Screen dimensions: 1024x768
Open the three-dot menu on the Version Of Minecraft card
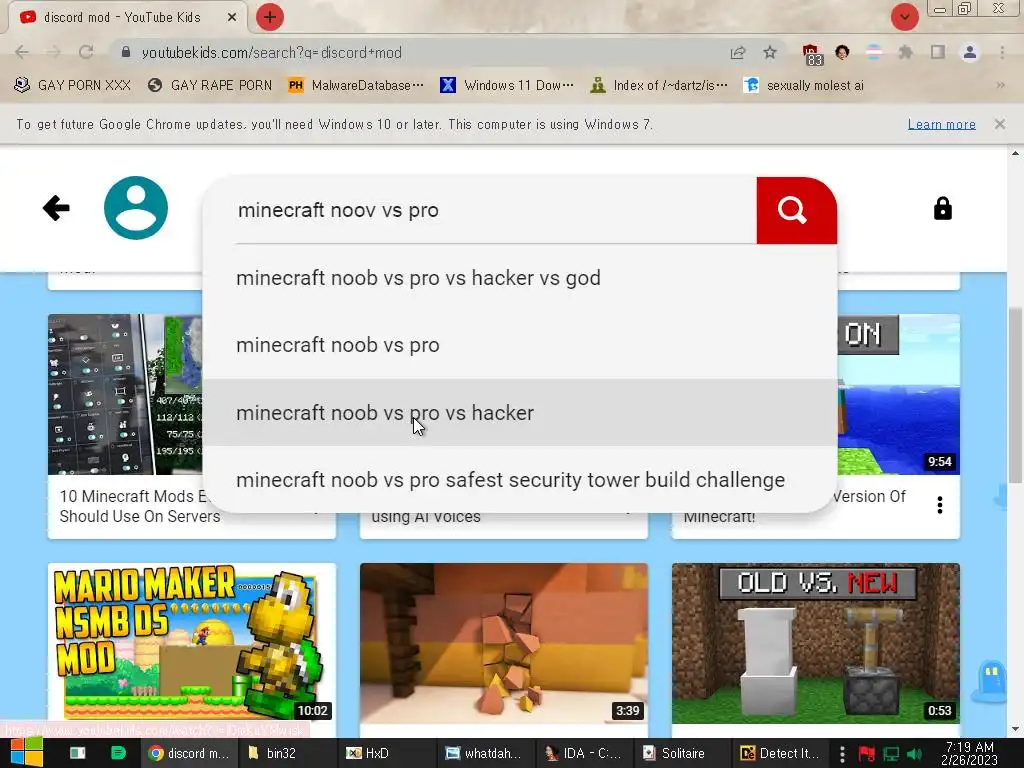coord(940,505)
